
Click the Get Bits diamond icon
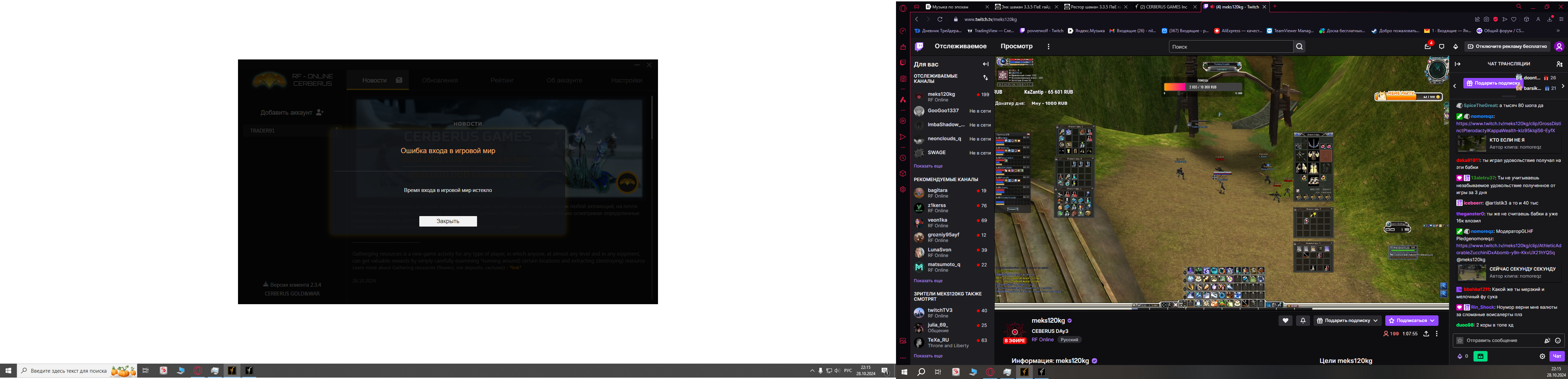pyautogui.click(x=1455, y=47)
